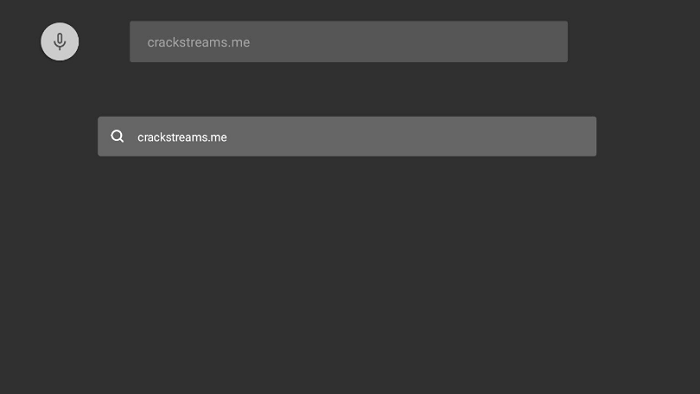
Task: Open the suggested result crackstreams.me
Action: 347,137
